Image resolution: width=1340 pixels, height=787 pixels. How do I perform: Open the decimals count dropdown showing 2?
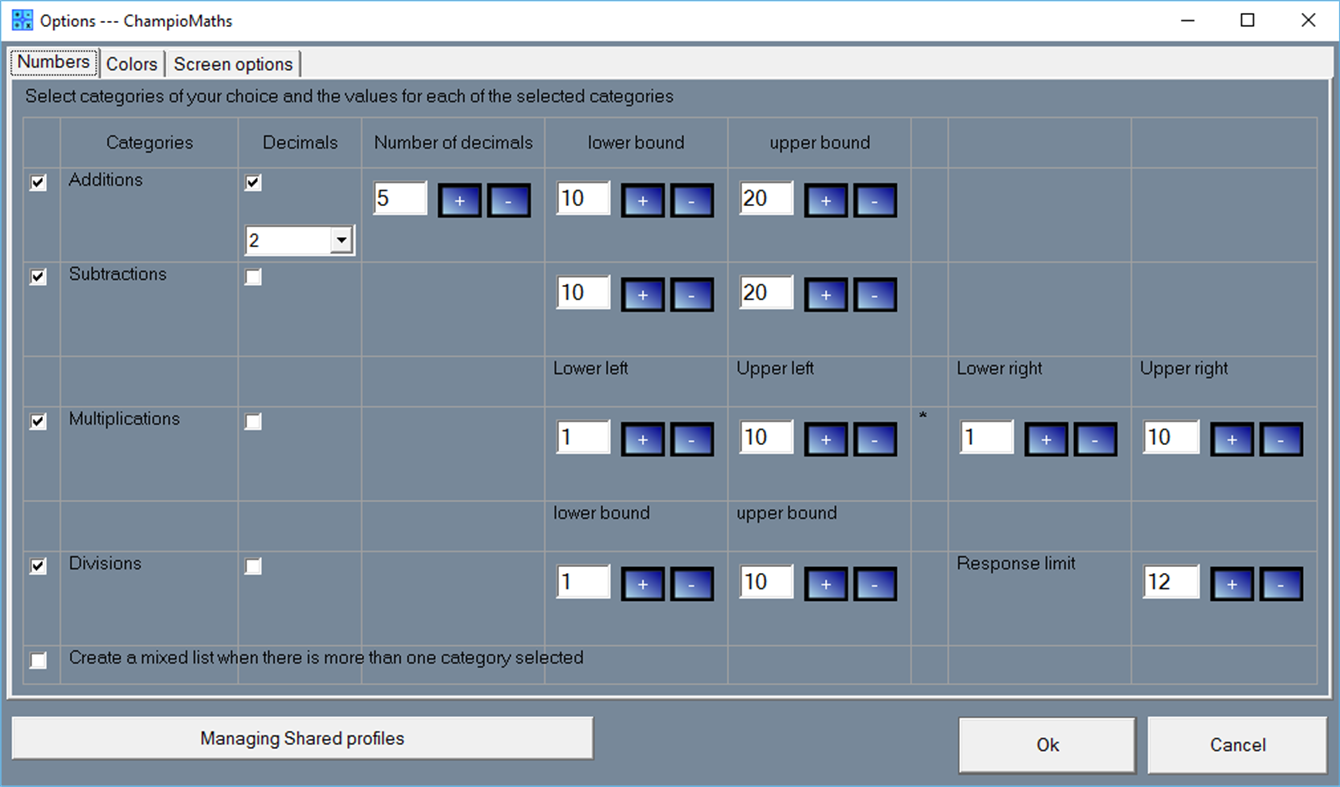[343, 240]
